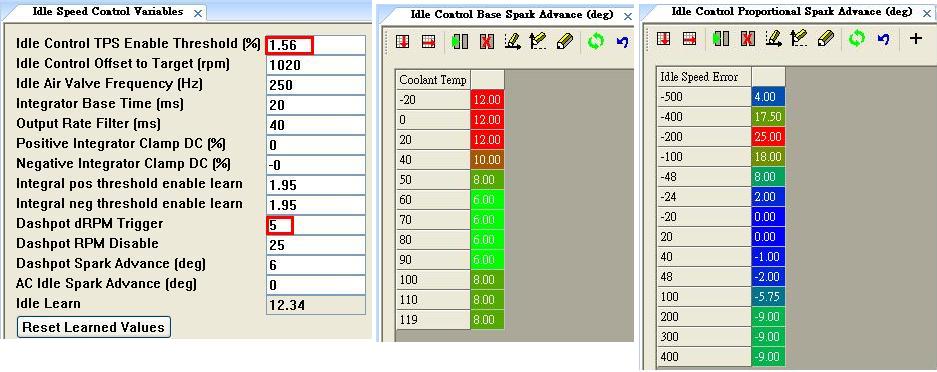Edit the Integrator Base Time field

click(x=316, y=105)
